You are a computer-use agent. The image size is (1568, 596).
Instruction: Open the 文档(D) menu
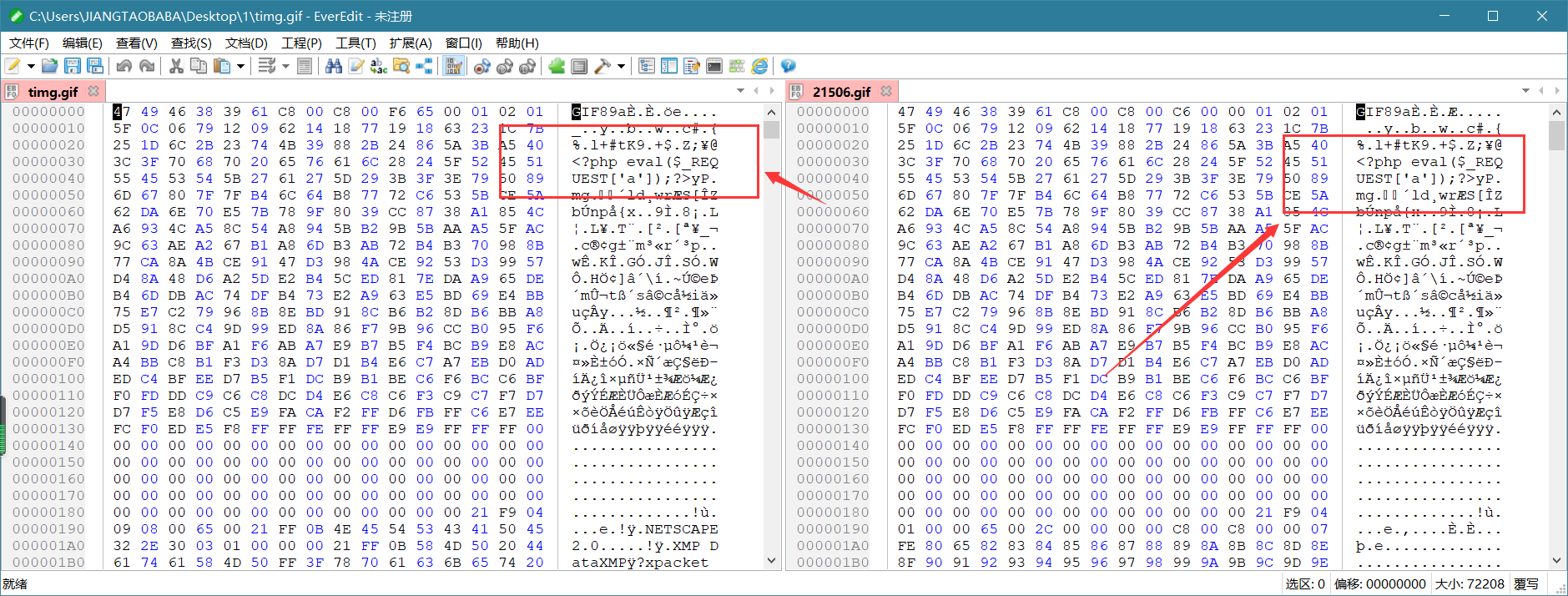246,43
